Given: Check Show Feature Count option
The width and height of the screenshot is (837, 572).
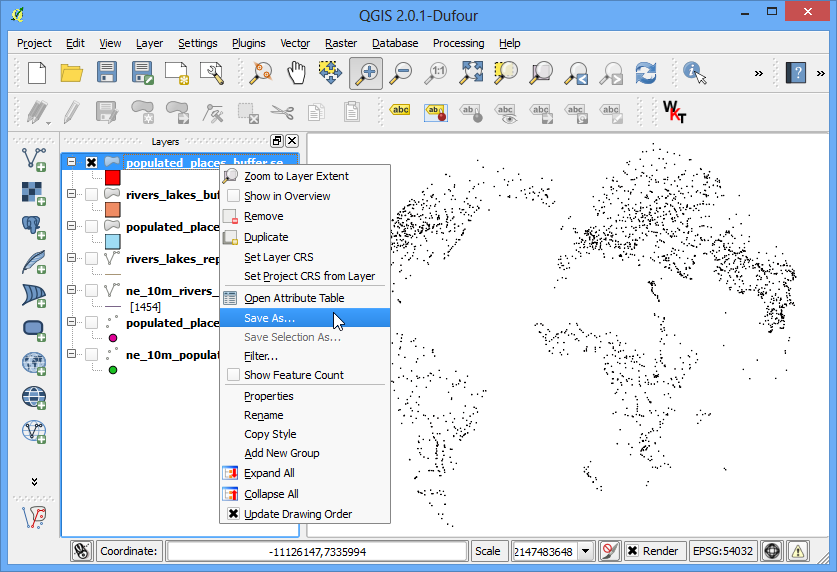Looking at the screenshot, I should tap(233, 375).
